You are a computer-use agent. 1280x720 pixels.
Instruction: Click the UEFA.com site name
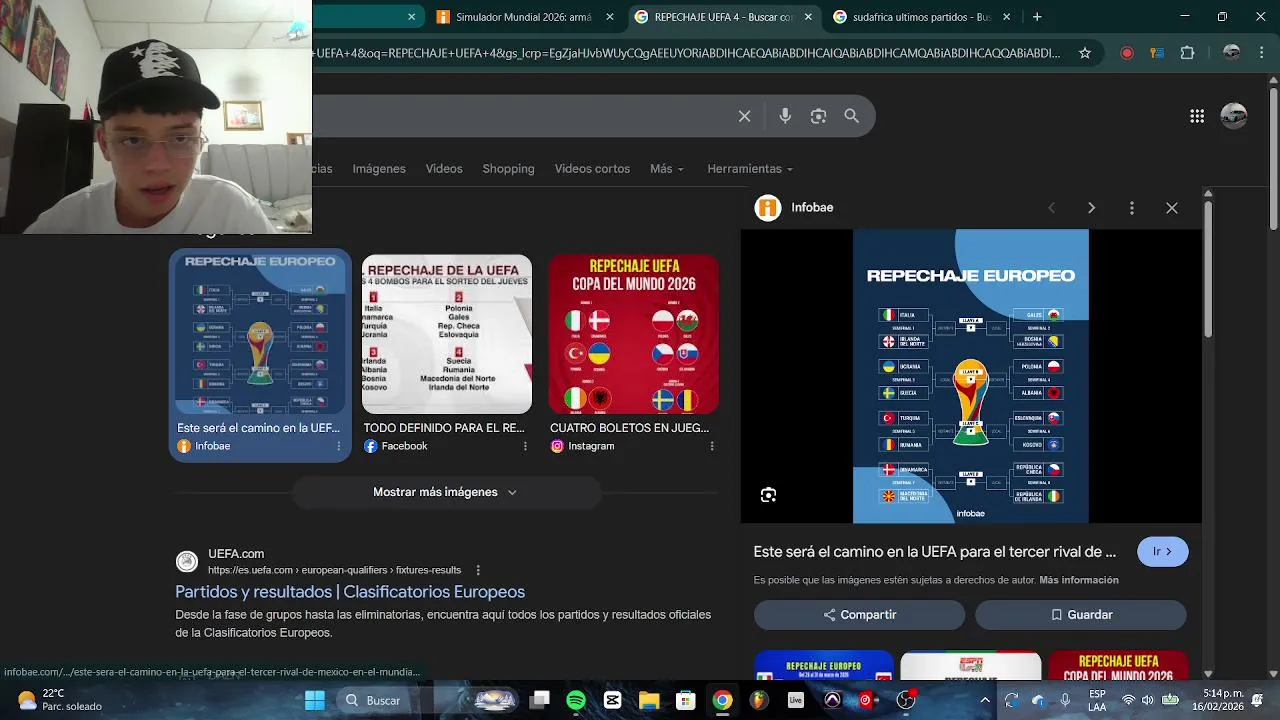(236, 554)
